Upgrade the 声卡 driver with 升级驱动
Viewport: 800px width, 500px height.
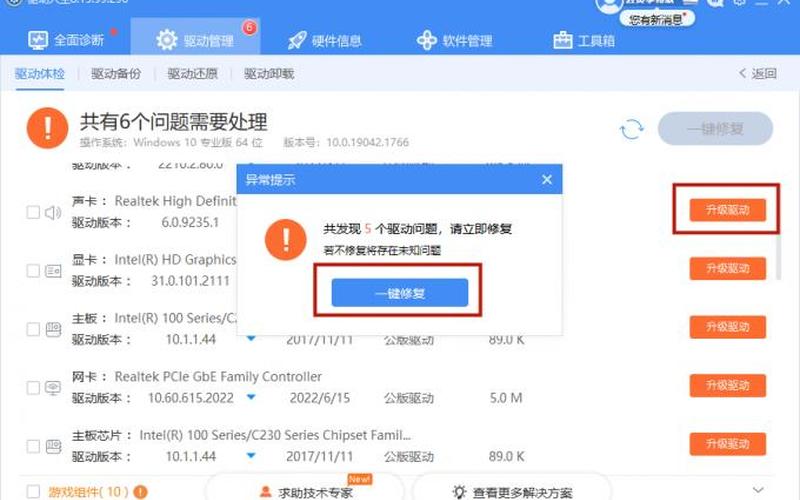[x=728, y=210]
